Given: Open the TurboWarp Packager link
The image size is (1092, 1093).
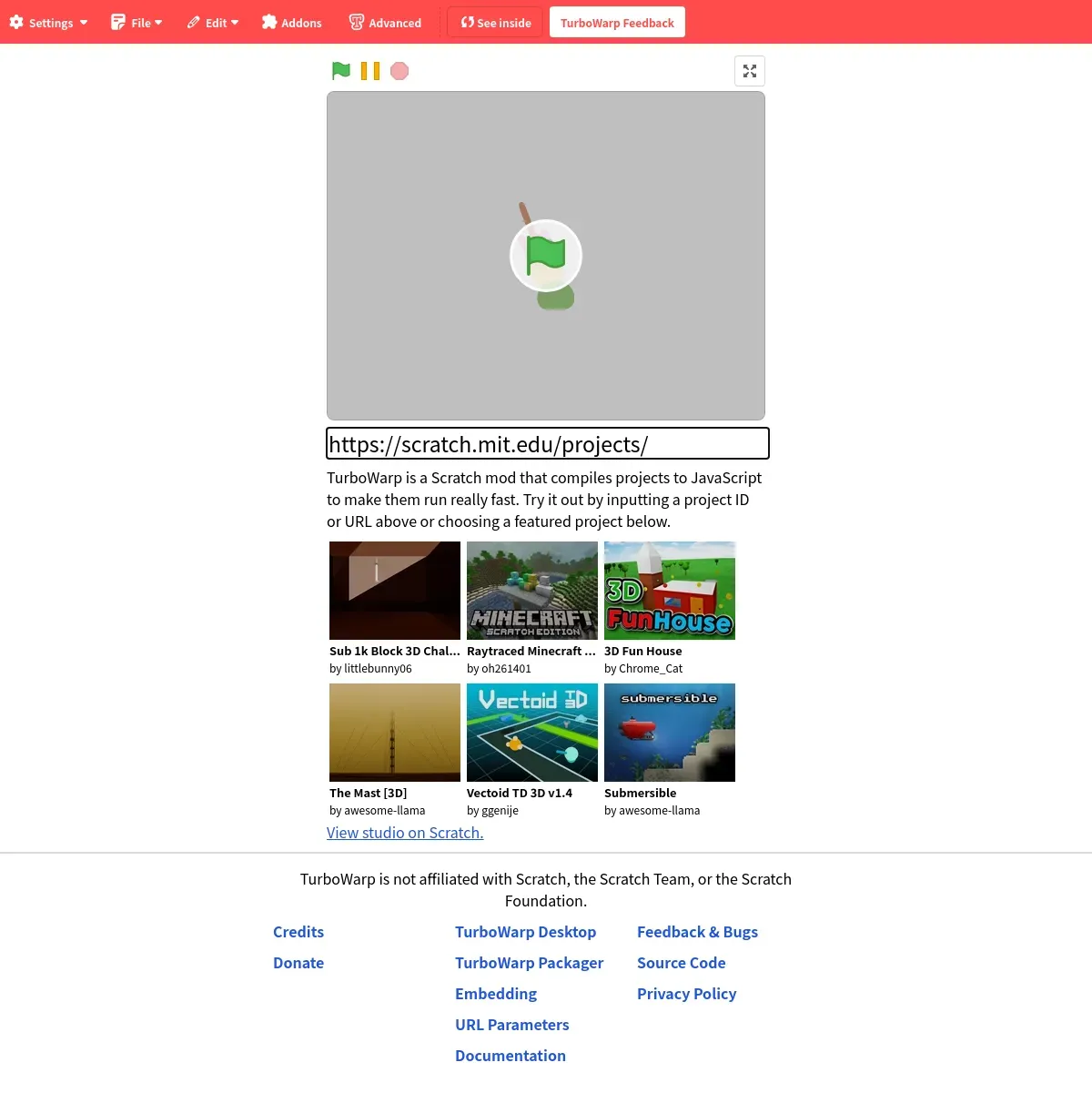Looking at the screenshot, I should [530, 963].
